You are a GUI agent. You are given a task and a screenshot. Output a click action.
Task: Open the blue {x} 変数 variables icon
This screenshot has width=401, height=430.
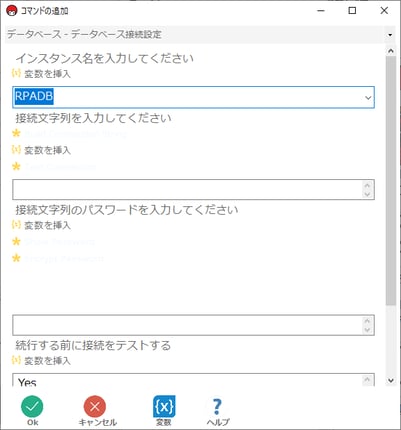pyautogui.click(x=164, y=406)
